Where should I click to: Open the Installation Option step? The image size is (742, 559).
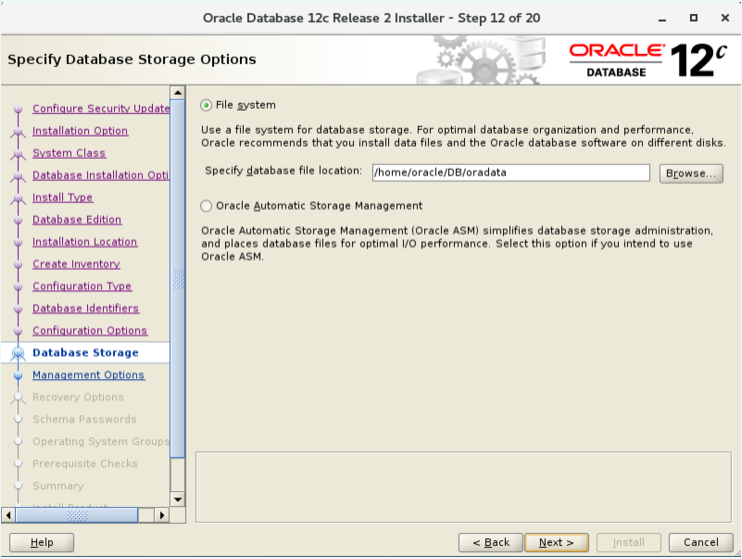click(80, 131)
